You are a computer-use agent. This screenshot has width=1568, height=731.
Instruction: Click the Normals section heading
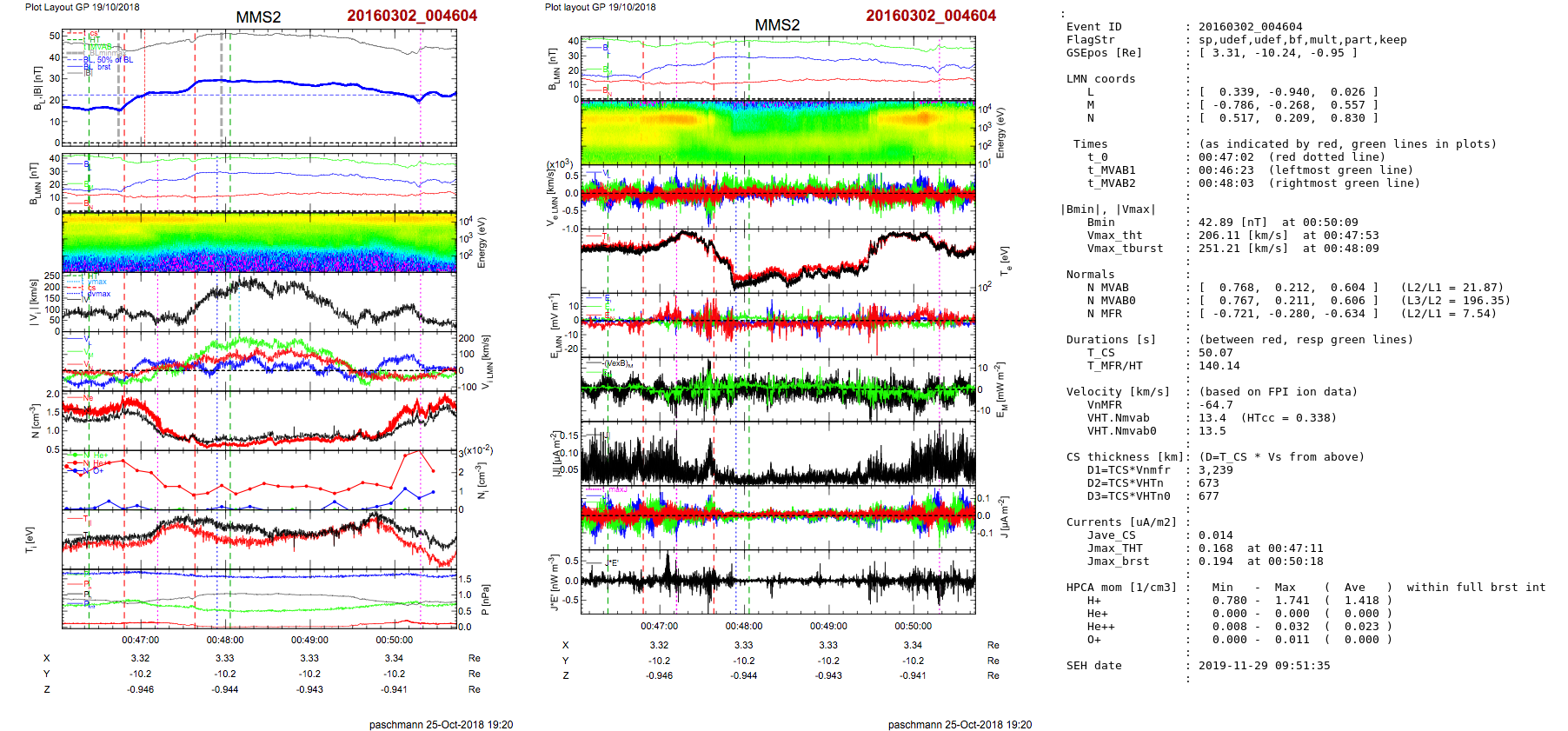point(1090,275)
